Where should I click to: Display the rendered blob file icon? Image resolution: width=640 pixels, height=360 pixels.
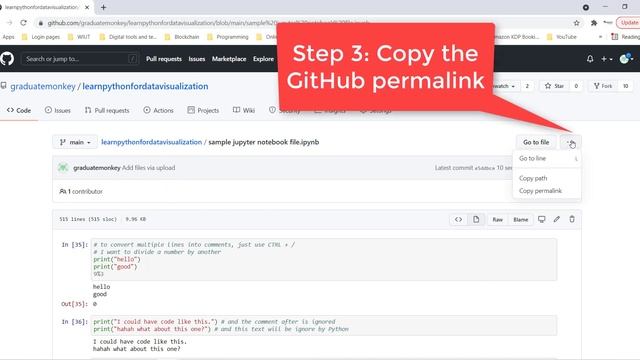coord(476,220)
